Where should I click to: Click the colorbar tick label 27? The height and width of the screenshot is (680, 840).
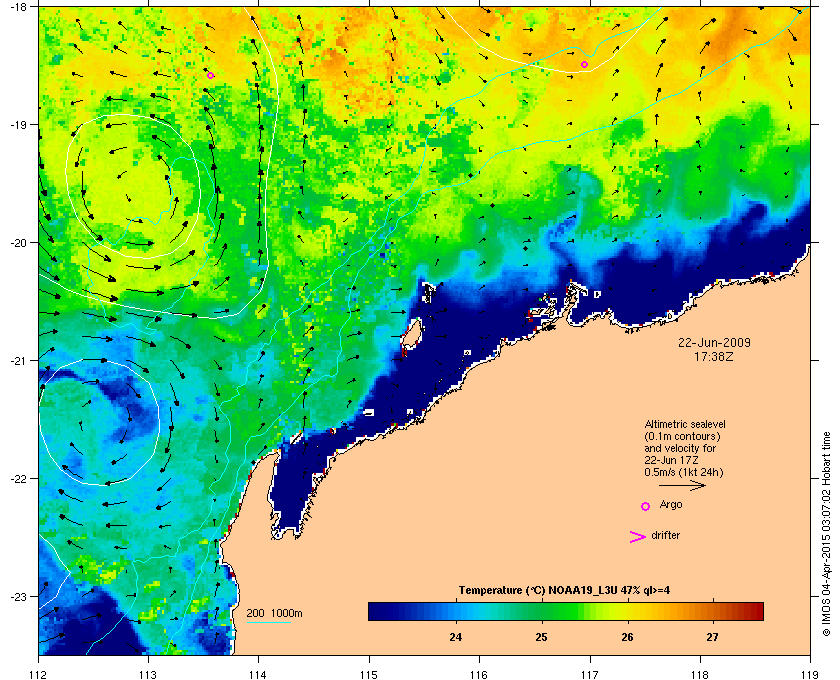click(x=712, y=637)
